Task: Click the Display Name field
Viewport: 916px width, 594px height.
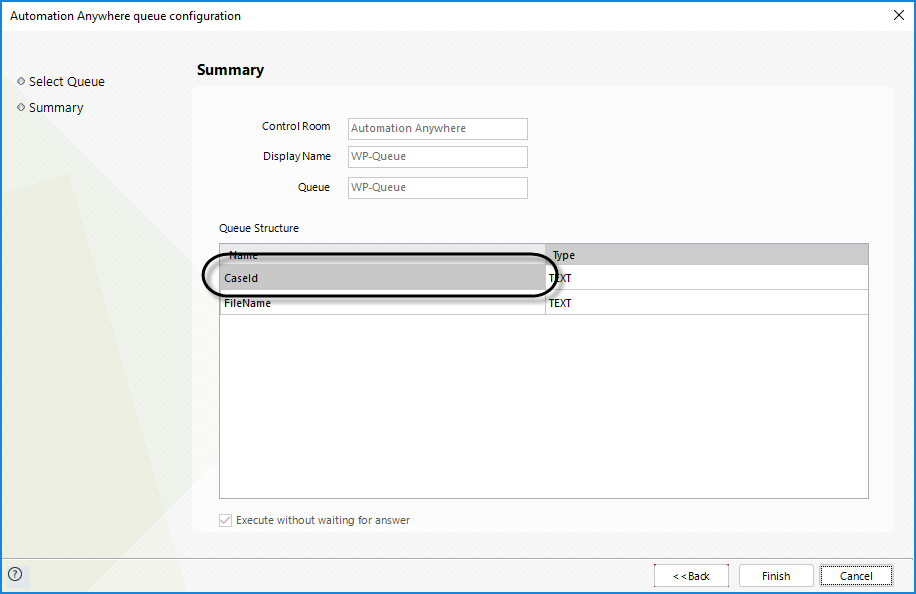Action: pyautogui.click(x=438, y=157)
